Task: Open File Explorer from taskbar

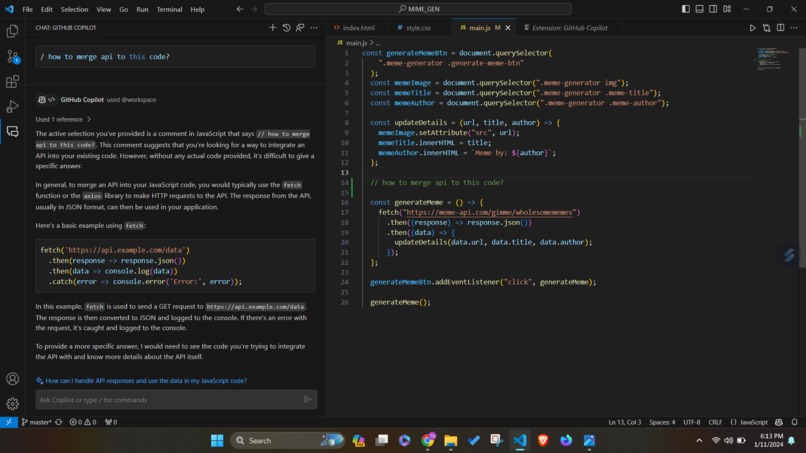Action: pyautogui.click(x=451, y=441)
